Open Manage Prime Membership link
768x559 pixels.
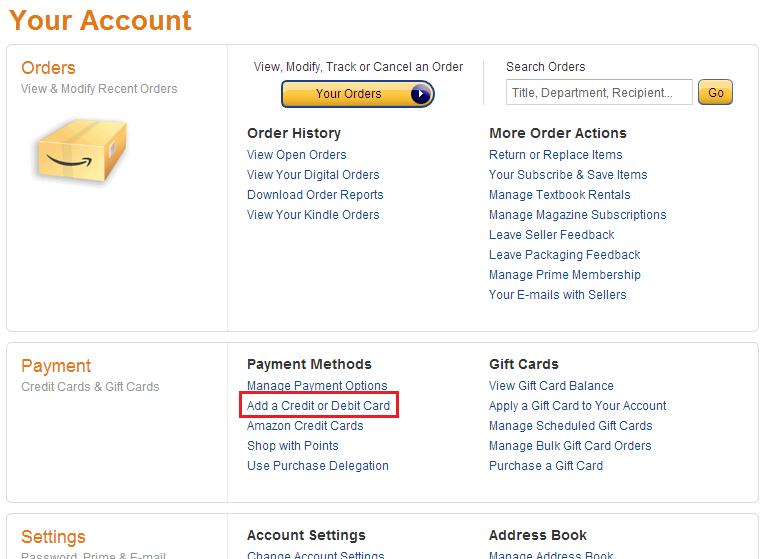(x=564, y=275)
